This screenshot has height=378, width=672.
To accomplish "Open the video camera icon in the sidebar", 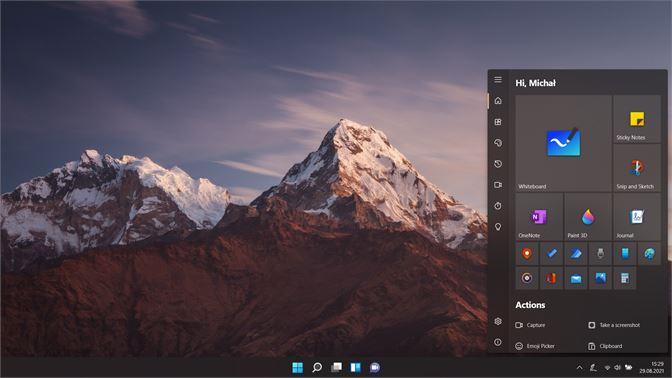I will pos(498,185).
